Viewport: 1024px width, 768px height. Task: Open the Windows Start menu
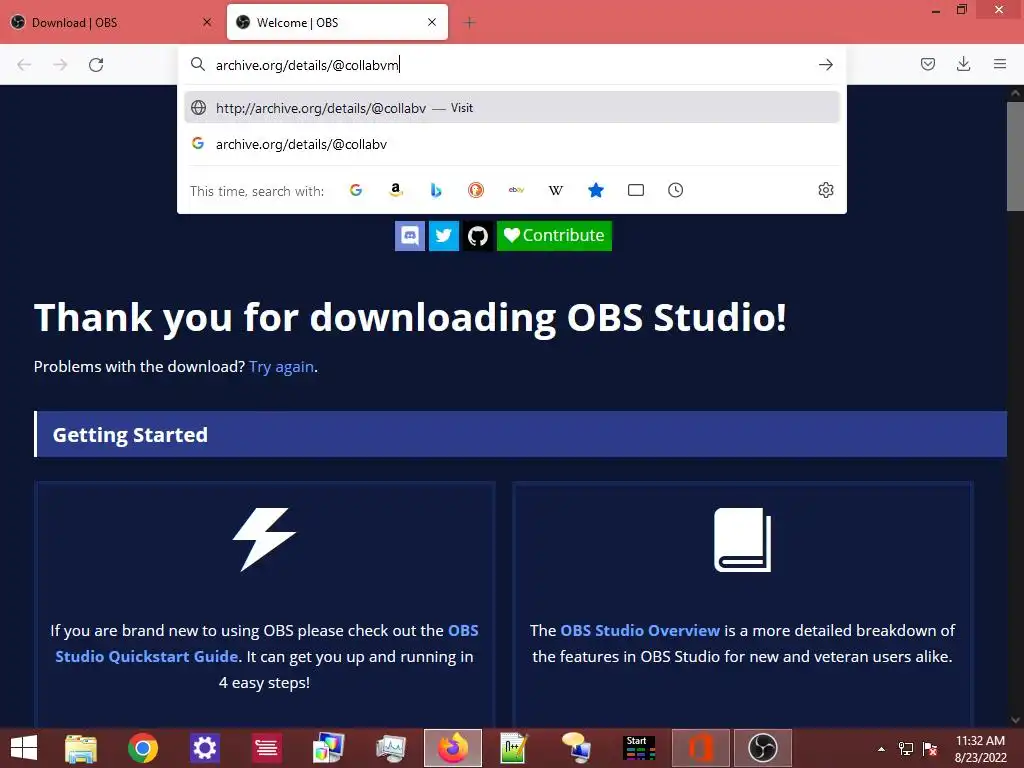[24, 748]
